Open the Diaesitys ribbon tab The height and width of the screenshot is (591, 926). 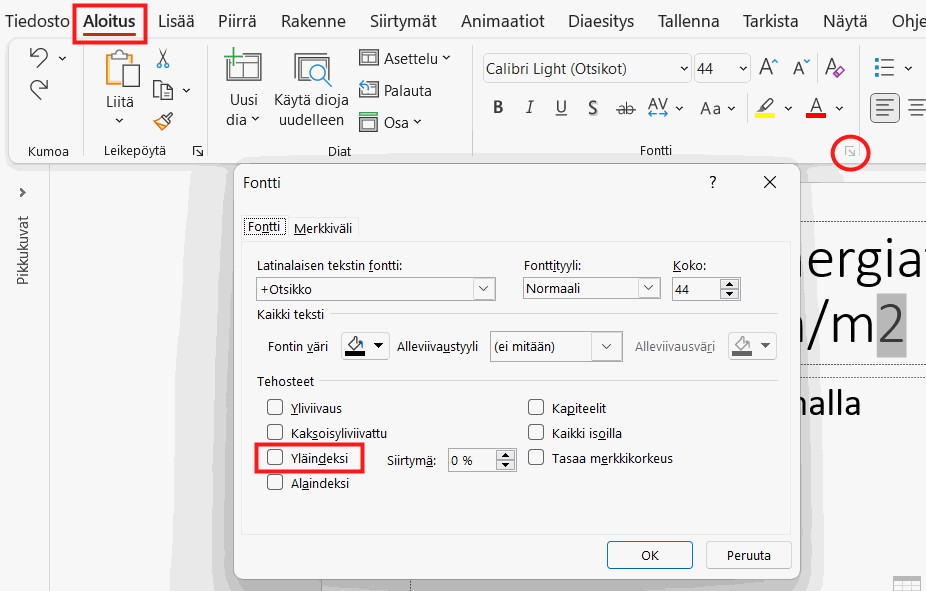coord(601,21)
